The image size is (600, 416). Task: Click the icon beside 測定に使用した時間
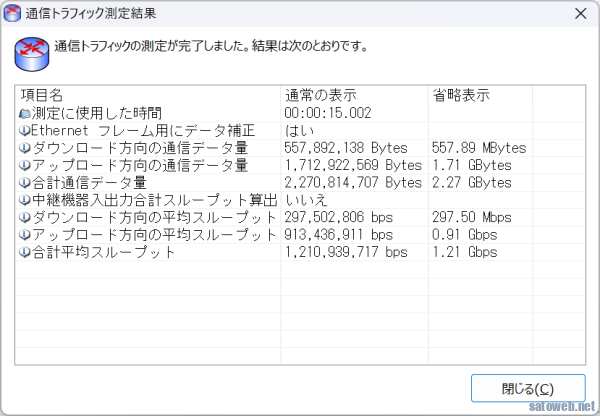(25, 114)
